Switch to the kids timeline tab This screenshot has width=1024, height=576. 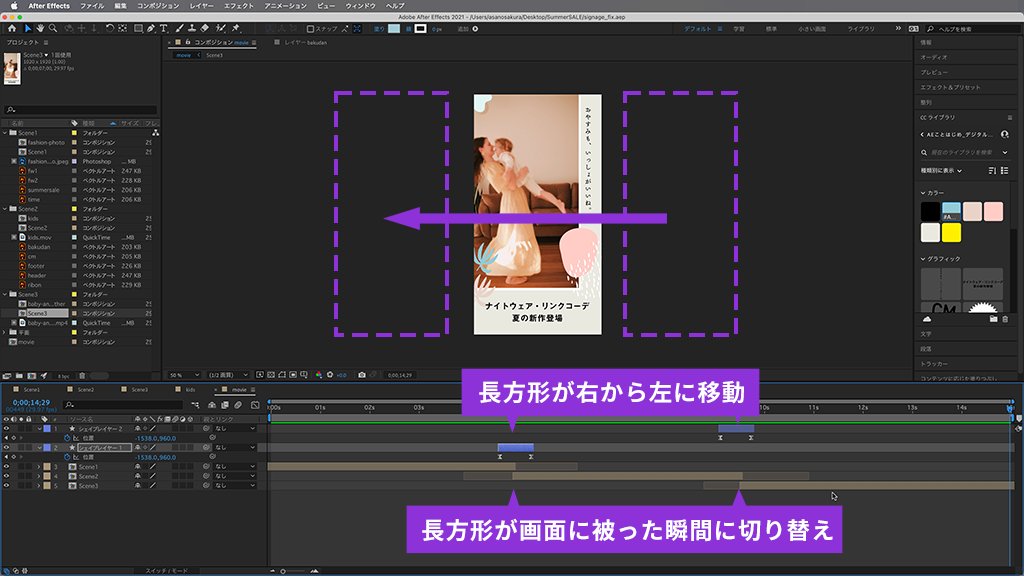pyautogui.click(x=190, y=390)
